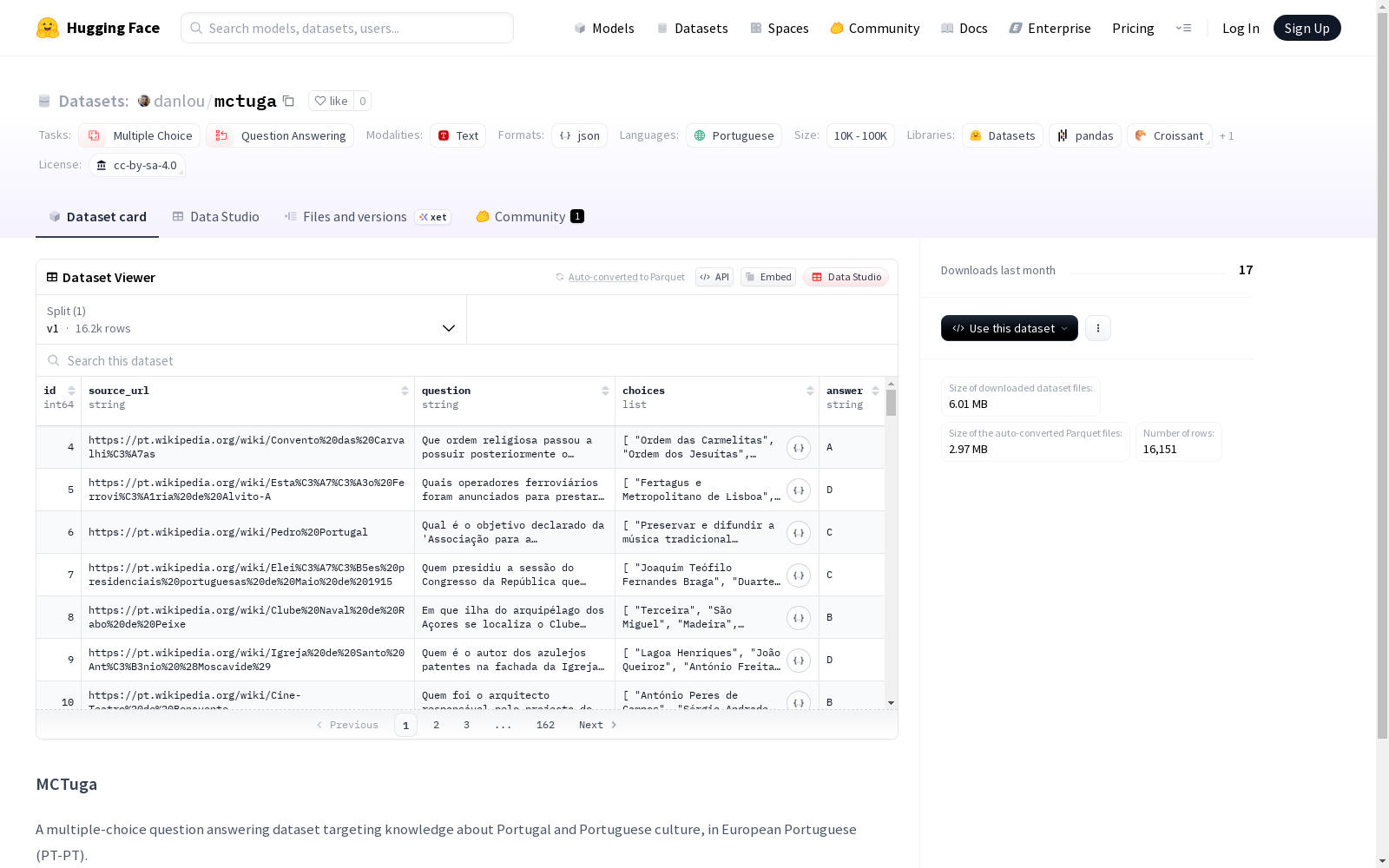Open Models in top navigation

coord(604,28)
